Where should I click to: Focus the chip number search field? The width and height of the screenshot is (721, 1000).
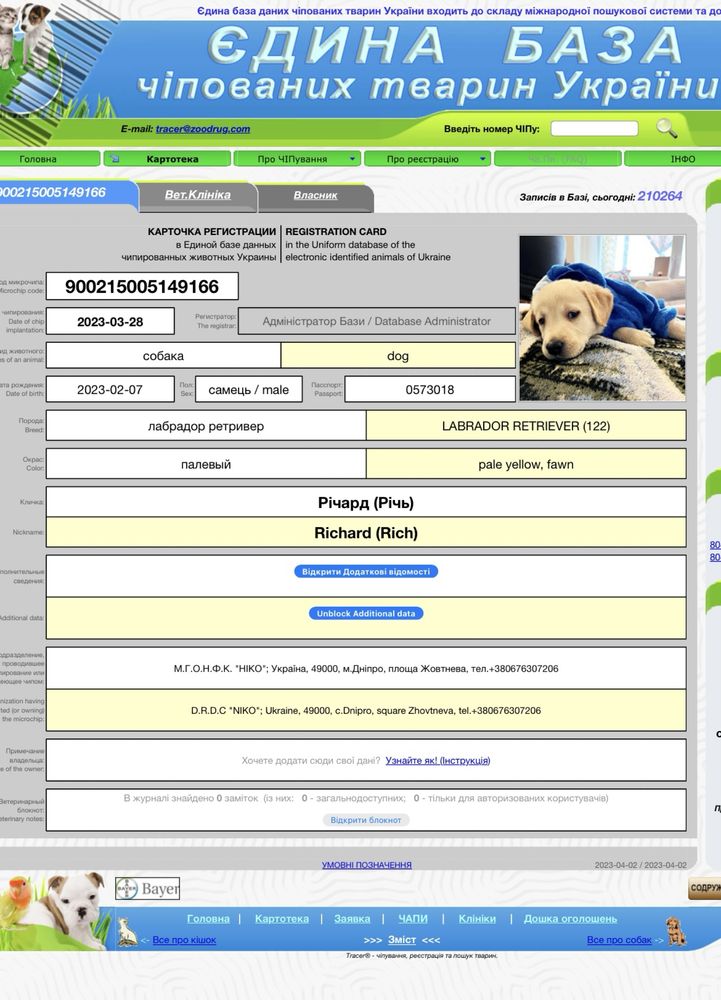coord(594,128)
